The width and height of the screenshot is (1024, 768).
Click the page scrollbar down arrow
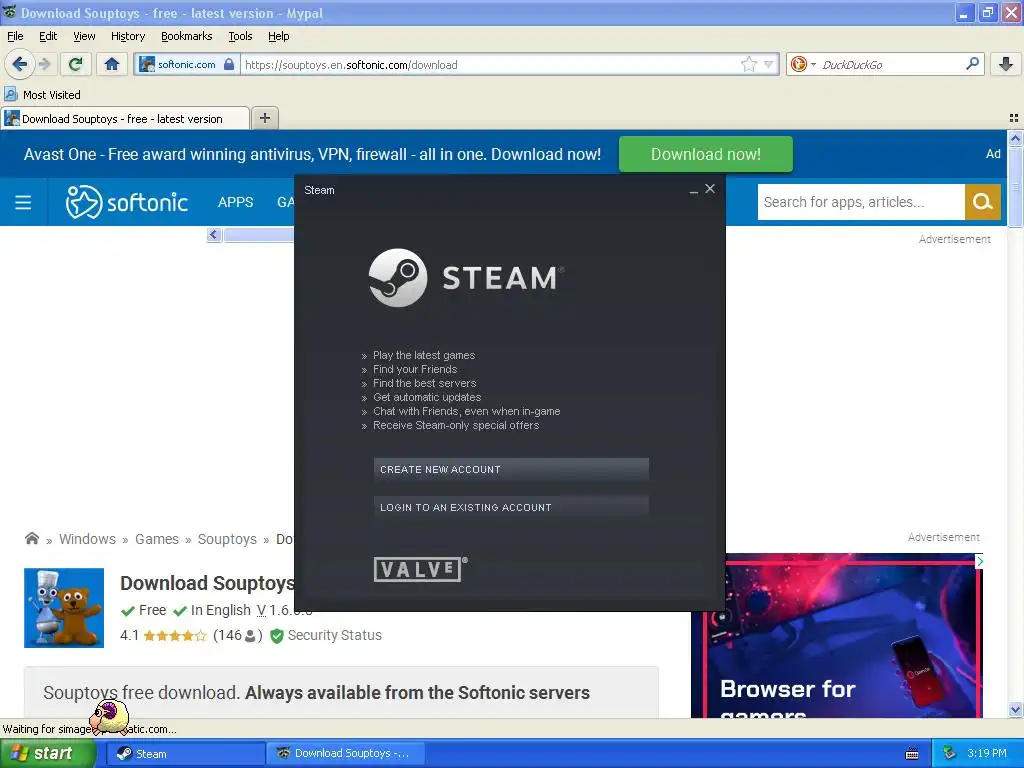click(1015, 710)
